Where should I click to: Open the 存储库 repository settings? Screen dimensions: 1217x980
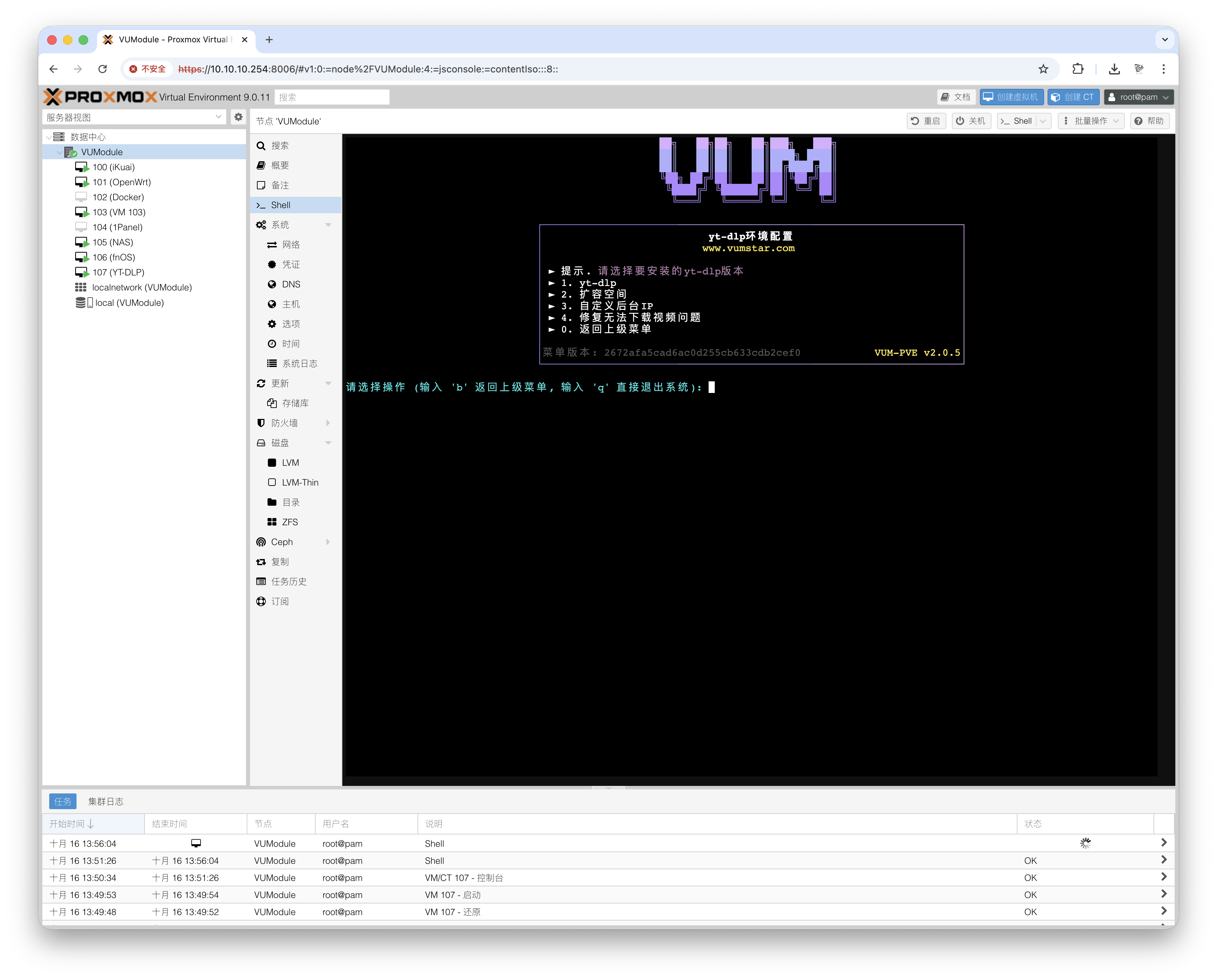(x=296, y=403)
